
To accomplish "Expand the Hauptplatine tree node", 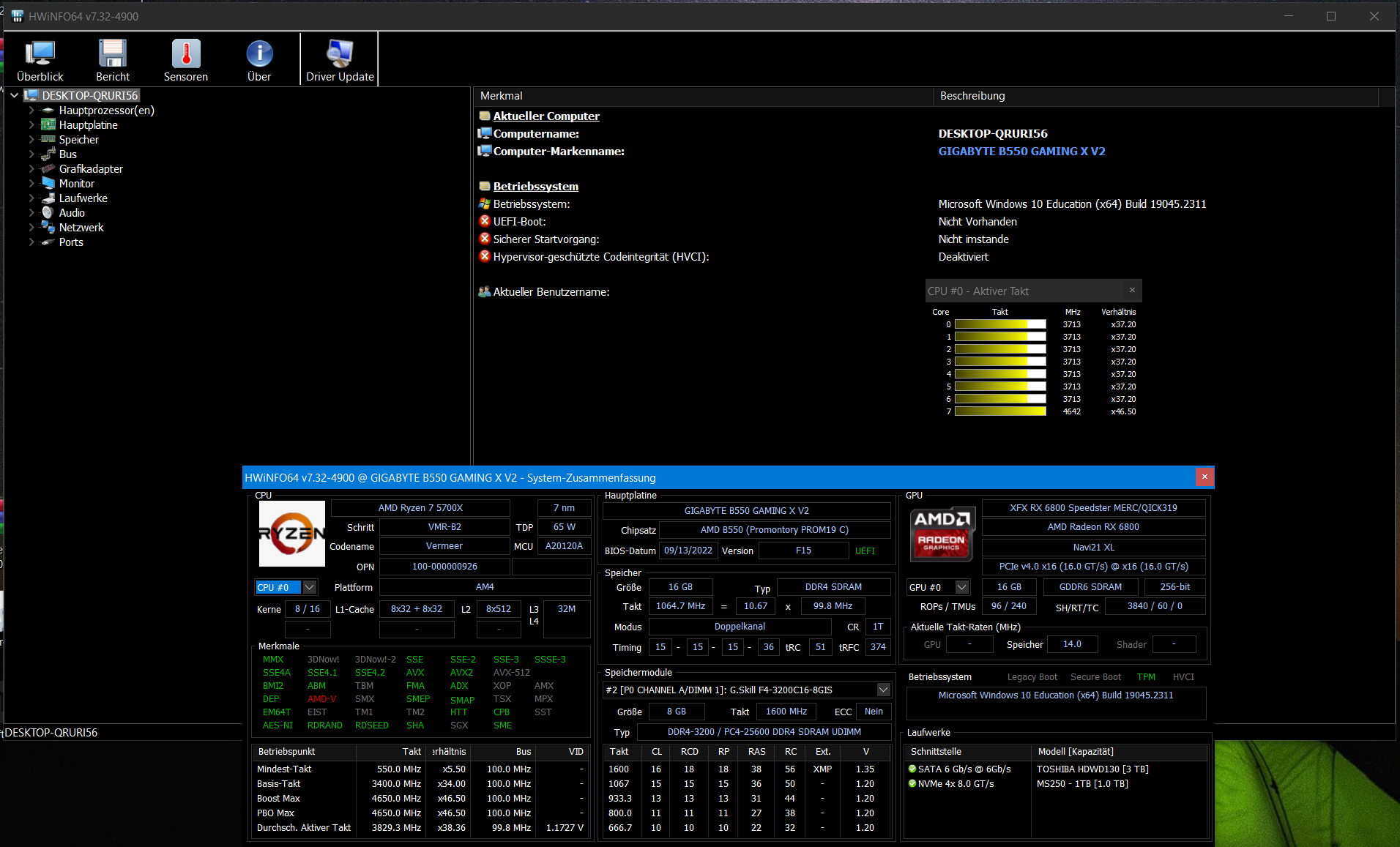I will [x=31, y=124].
